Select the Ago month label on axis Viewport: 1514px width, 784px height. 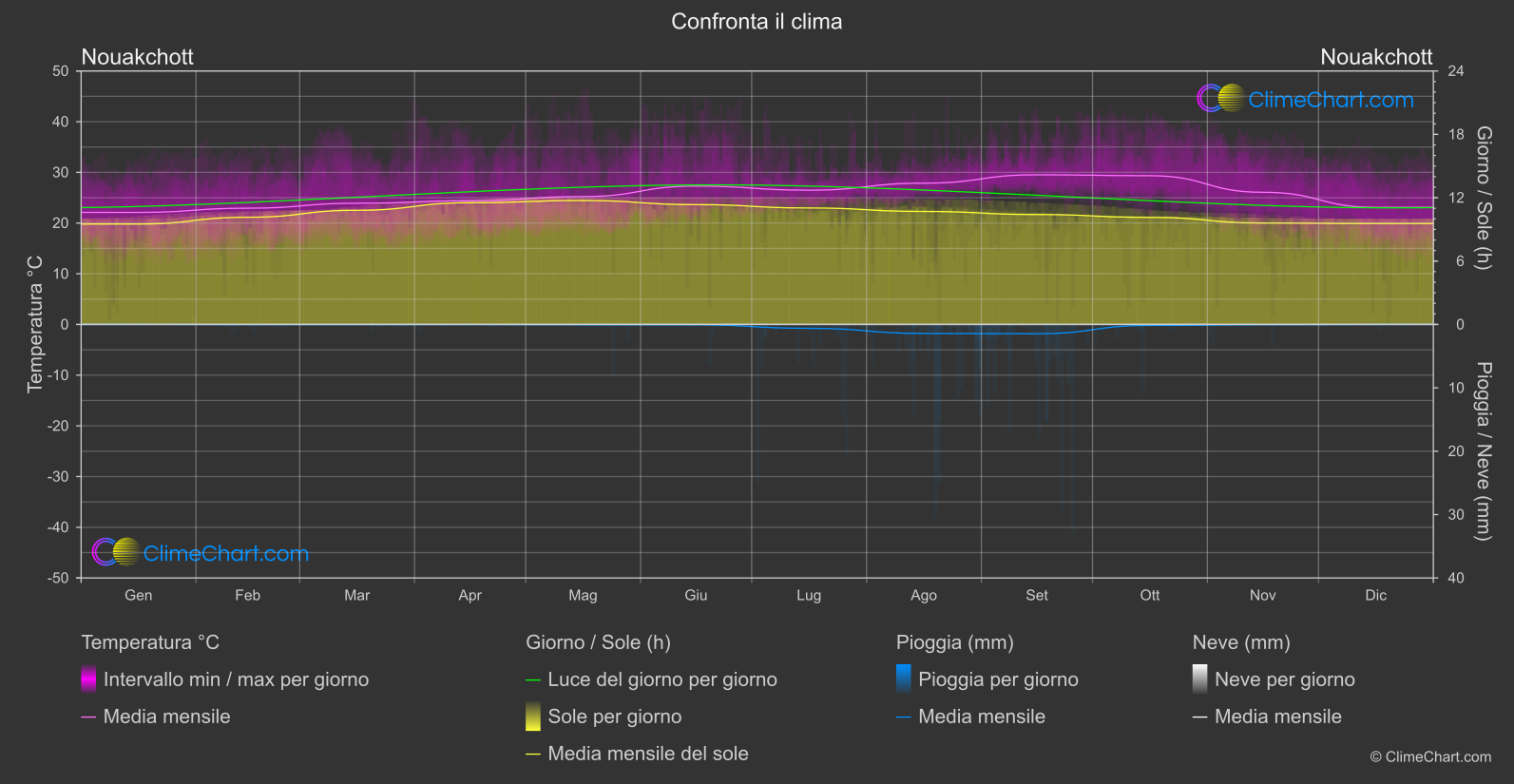pyautogui.click(x=924, y=595)
